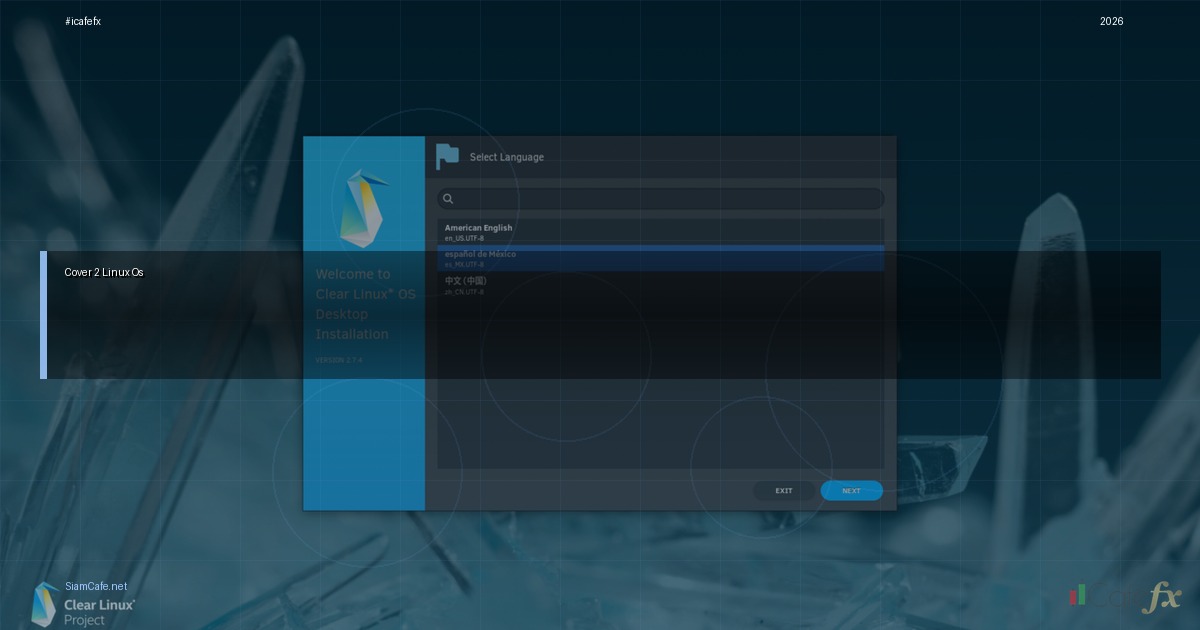Click the Clear Linux Project wordmark text

pos(99,612)
